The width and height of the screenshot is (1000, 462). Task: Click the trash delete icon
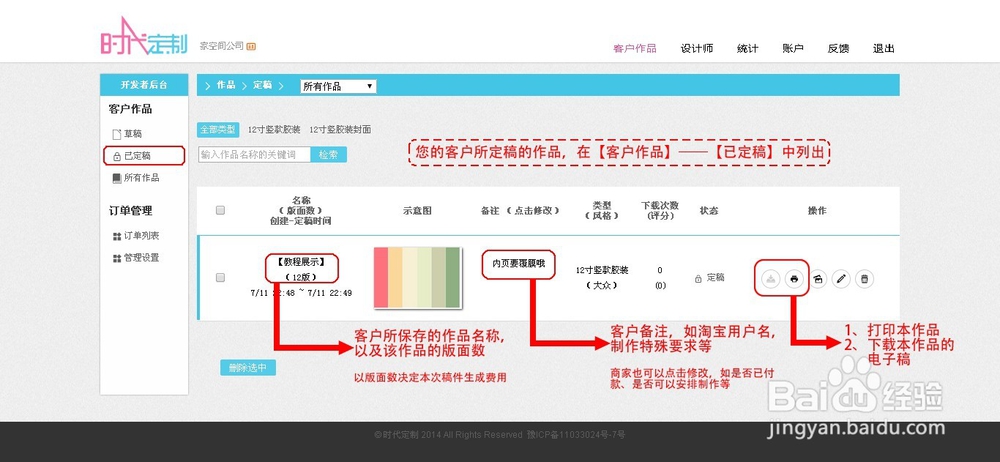click(x=865, y=279)
